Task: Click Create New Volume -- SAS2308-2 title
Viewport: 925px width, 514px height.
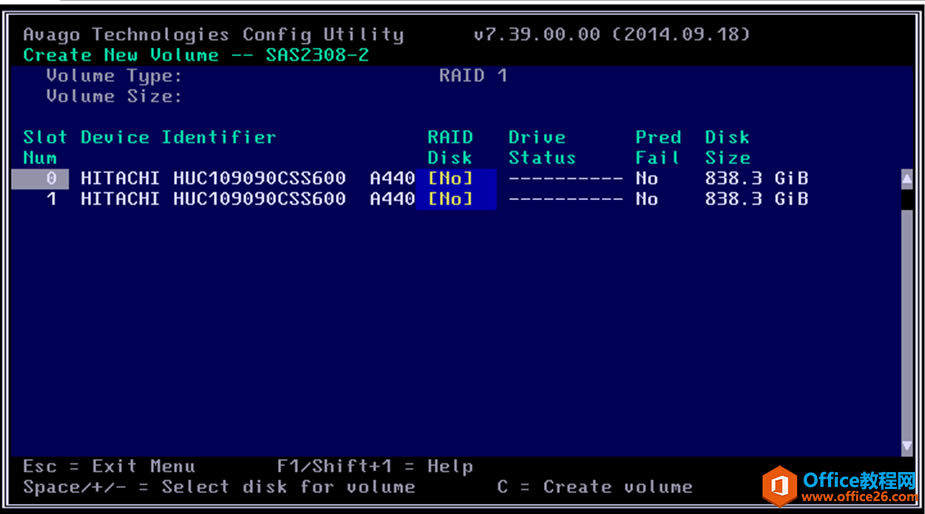Action: [196, 55]
